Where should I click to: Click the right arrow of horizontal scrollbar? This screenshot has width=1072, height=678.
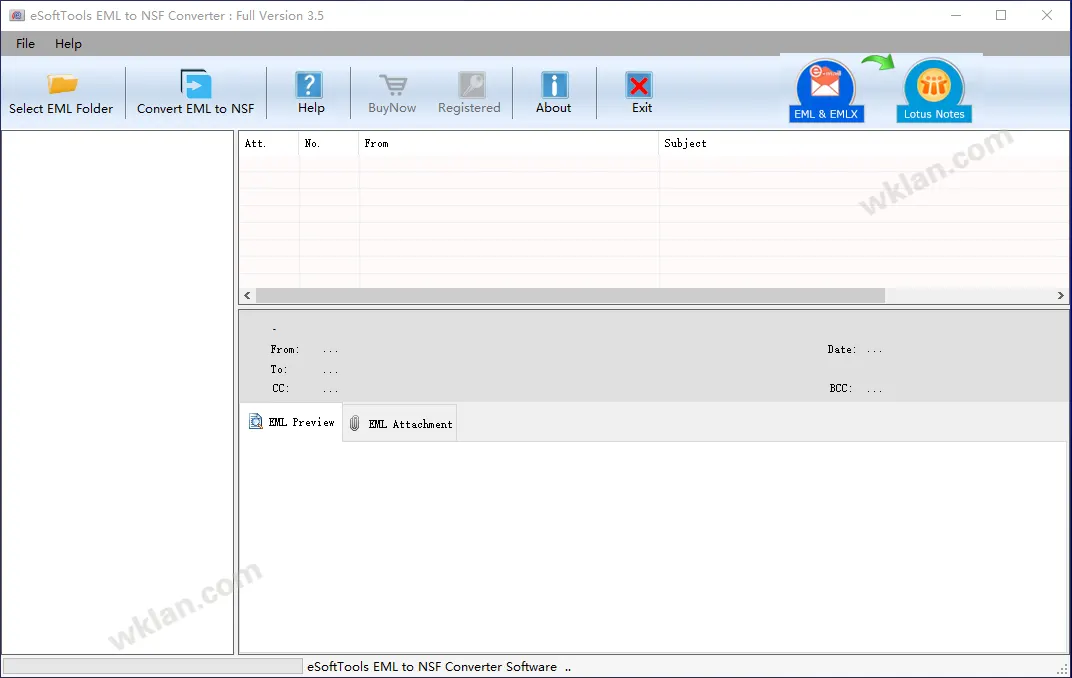pyautogui.click(x=1060, y=295)
